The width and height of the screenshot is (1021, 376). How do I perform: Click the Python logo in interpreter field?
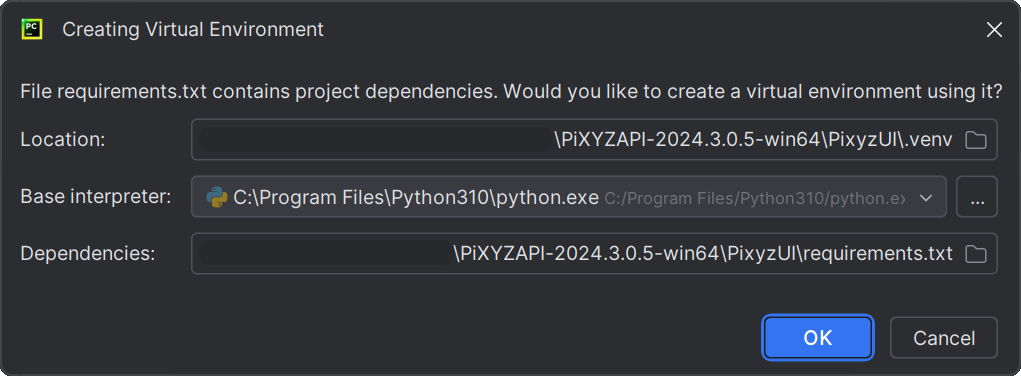pyautogui.click(x=217, y=197)
